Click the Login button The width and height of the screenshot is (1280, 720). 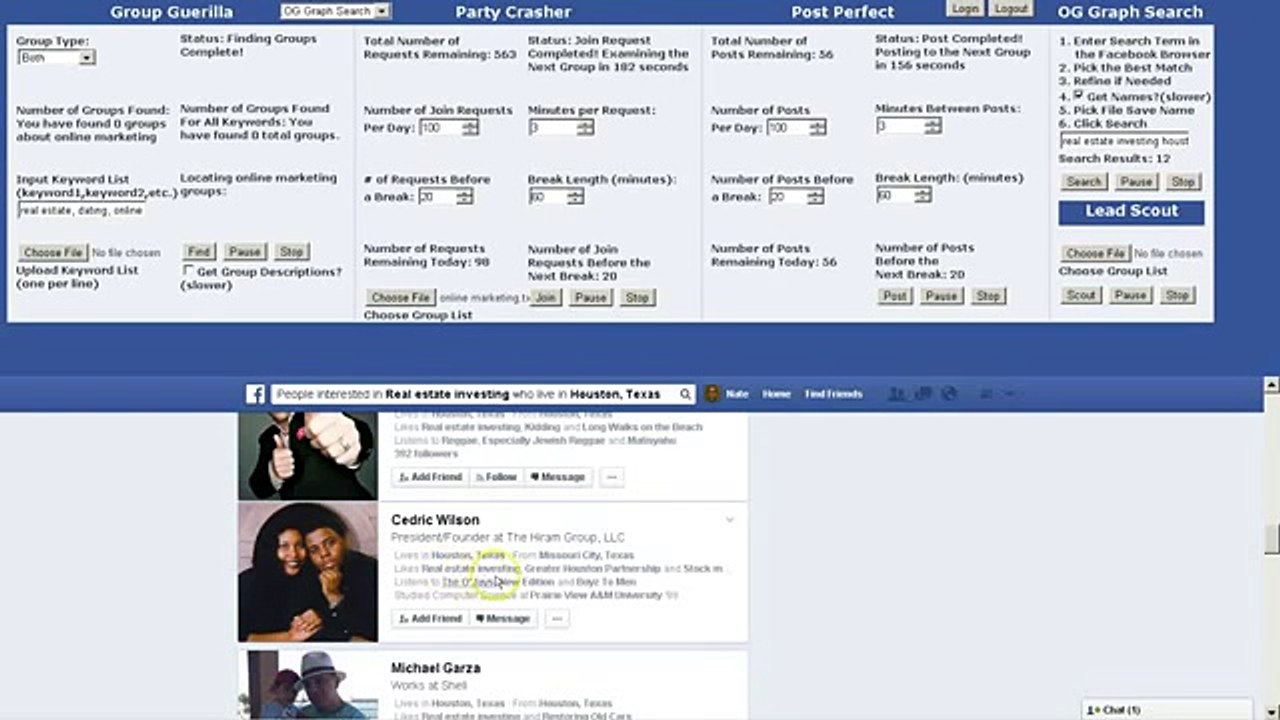point(965,8)
